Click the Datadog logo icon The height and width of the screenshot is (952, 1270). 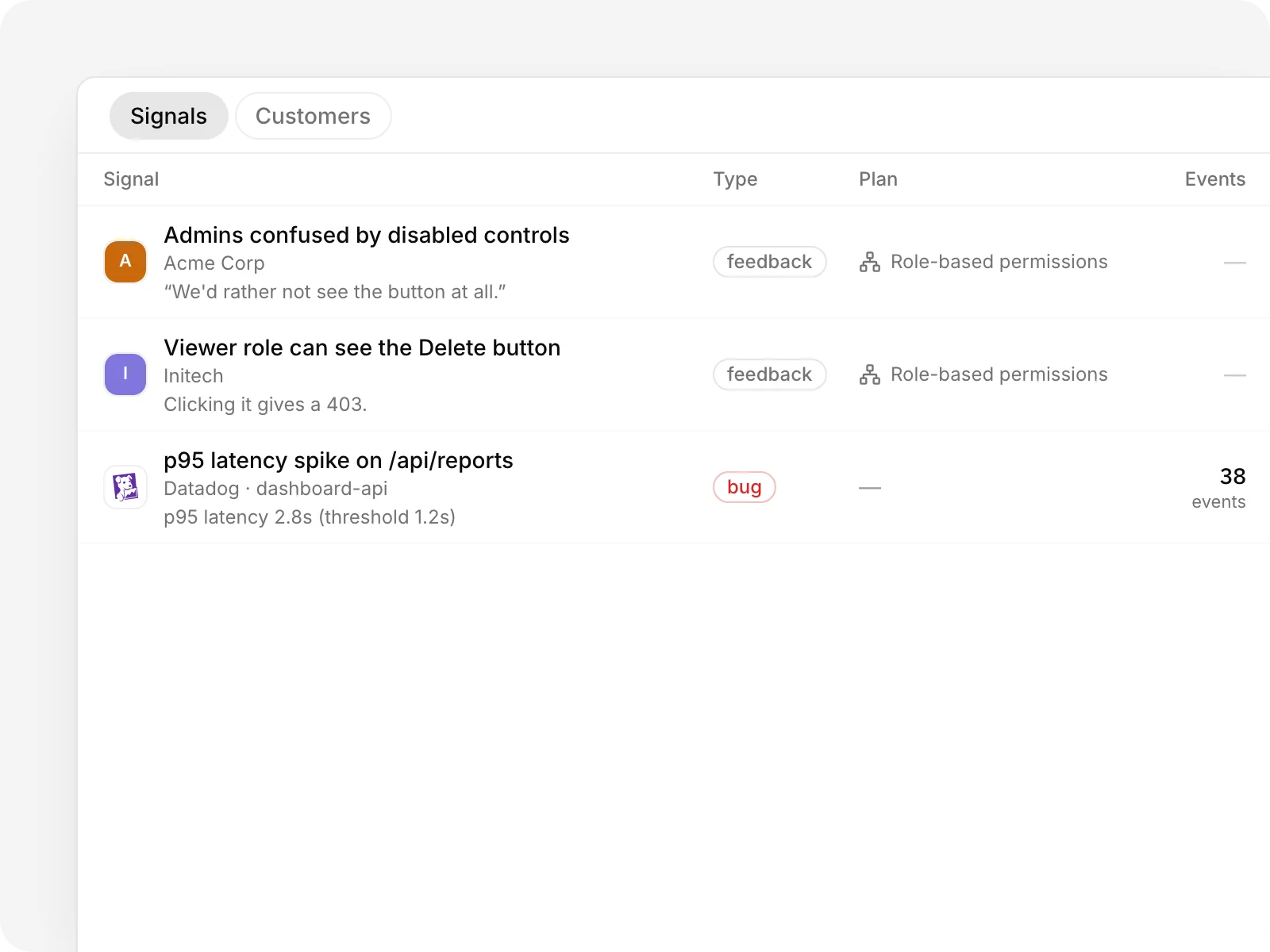[x=125, y=487]
